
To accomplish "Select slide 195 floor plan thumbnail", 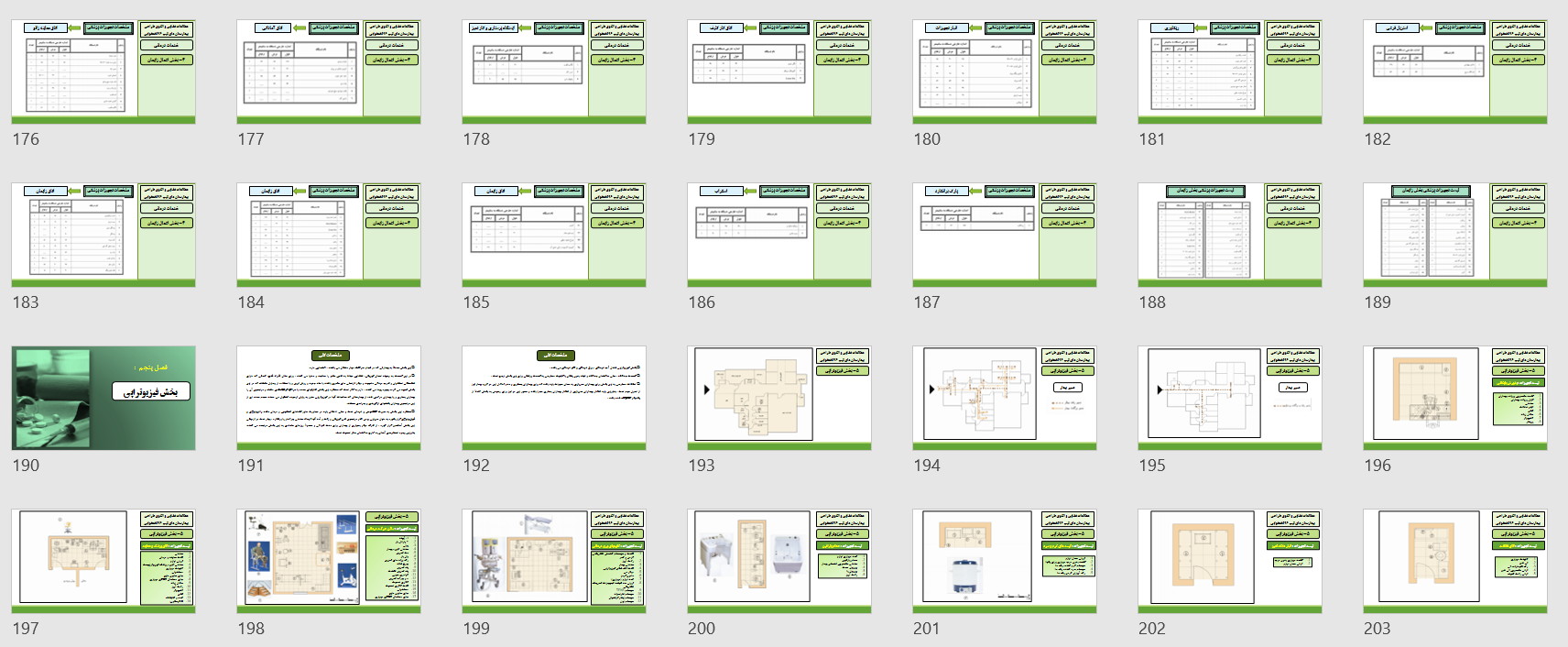I will pos(1230,399).
